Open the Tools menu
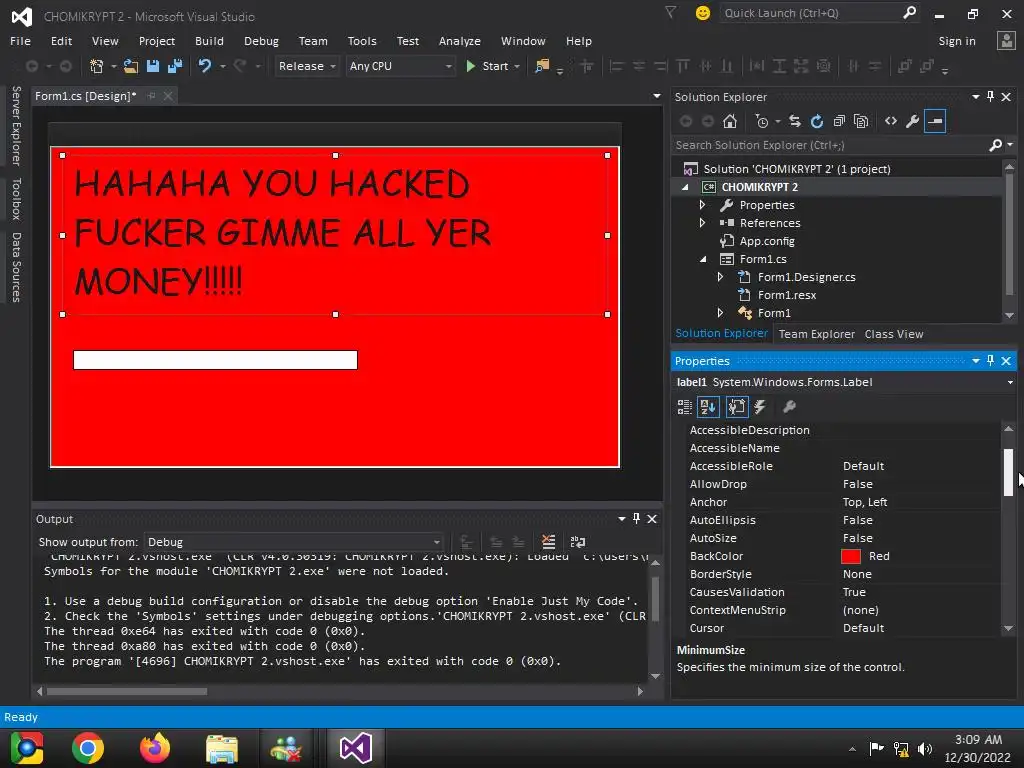 [362, 40]
